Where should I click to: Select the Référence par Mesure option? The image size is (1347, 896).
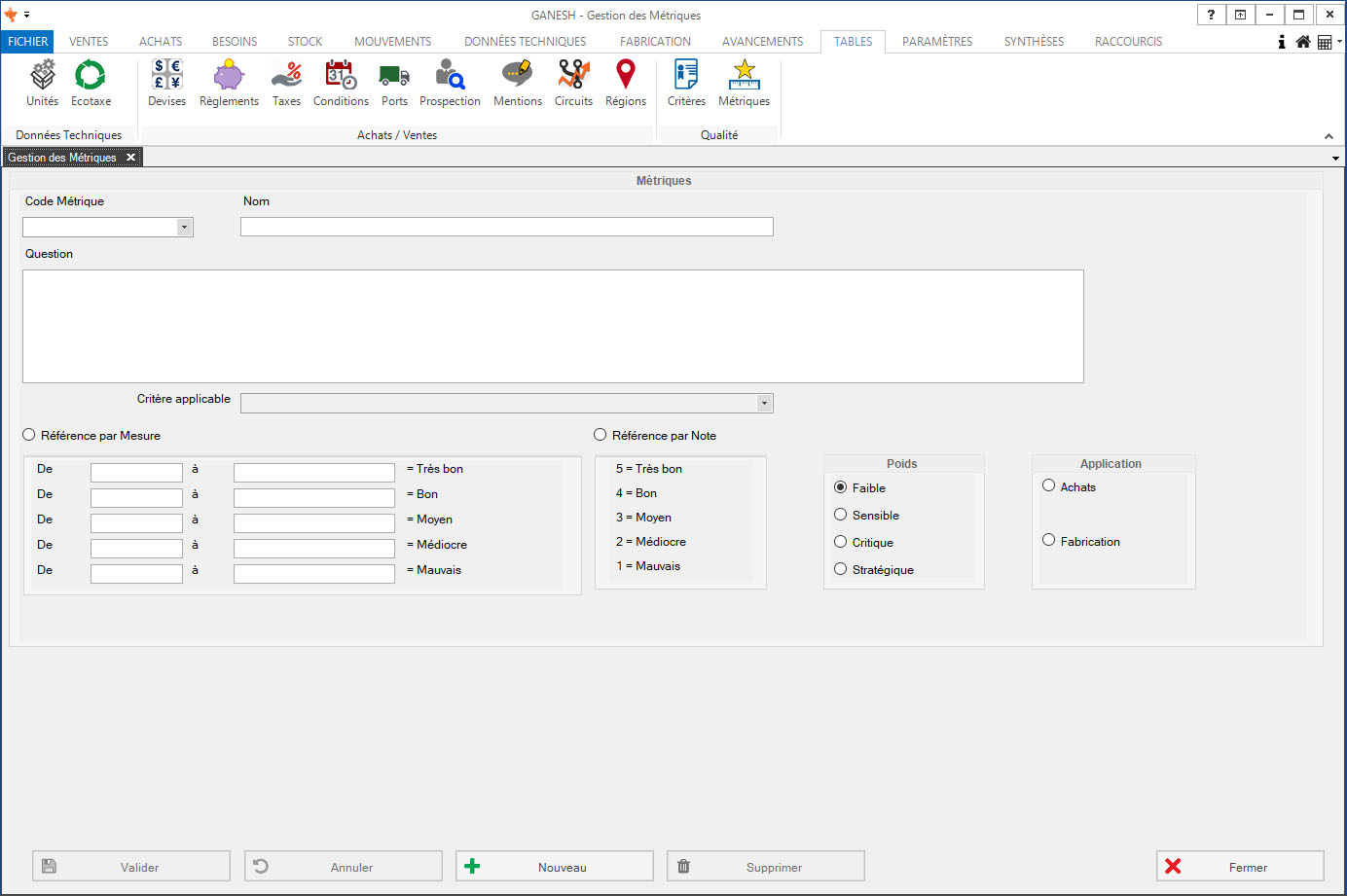(x=29, y=435)
